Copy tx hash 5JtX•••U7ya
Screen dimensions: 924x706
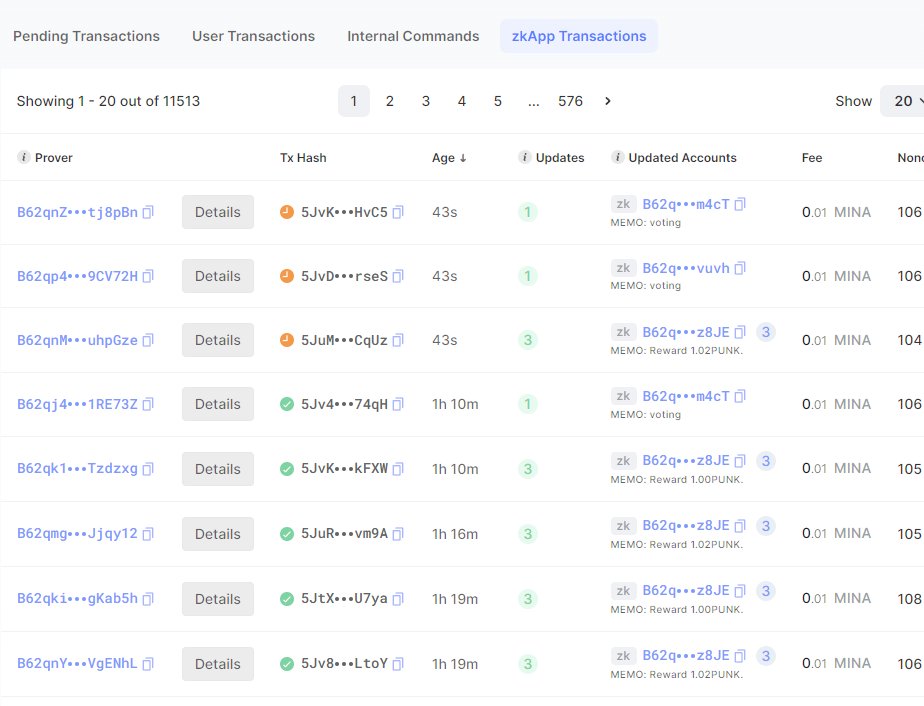coord(398,599)
